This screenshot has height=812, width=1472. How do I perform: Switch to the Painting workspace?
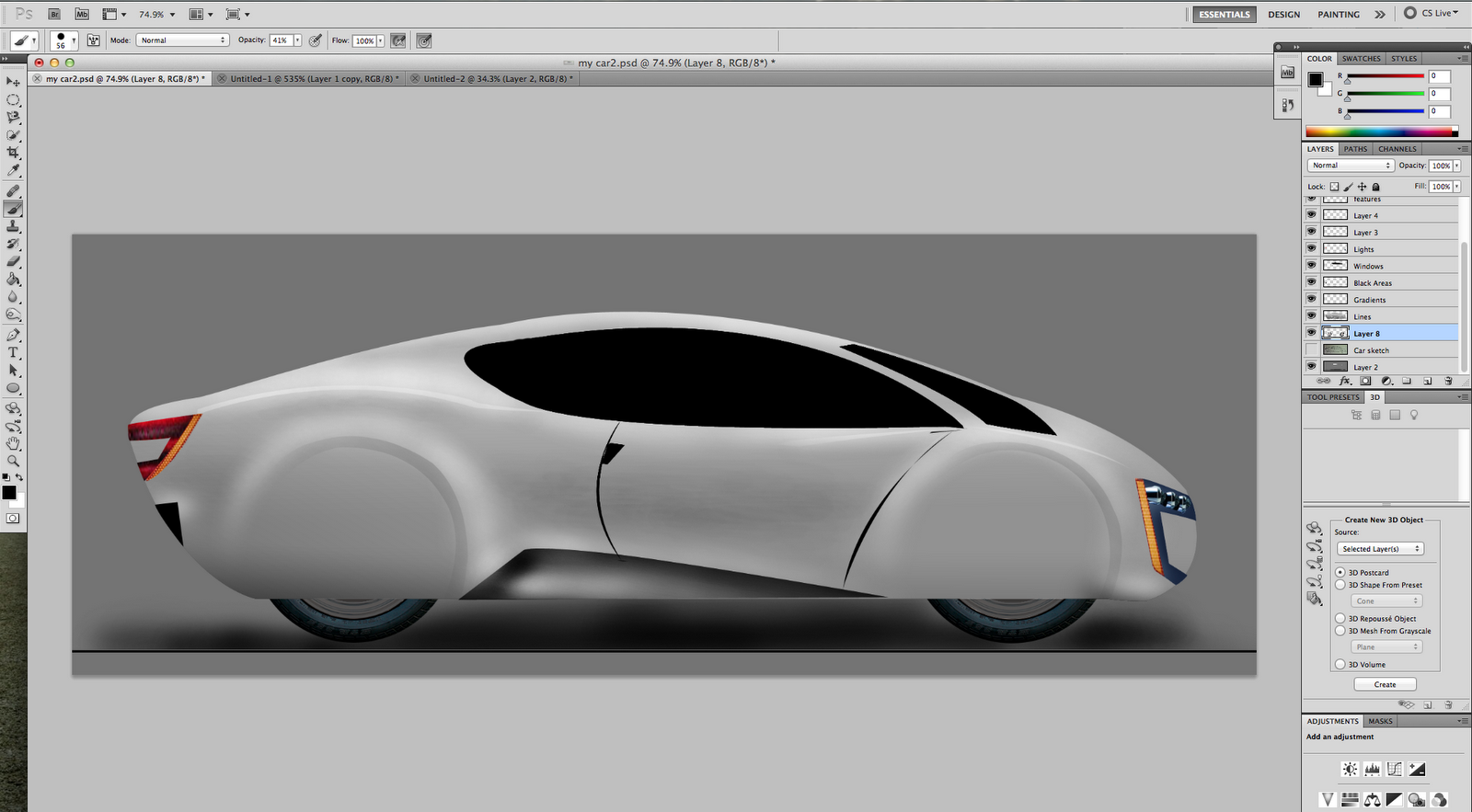[1339, 15]
